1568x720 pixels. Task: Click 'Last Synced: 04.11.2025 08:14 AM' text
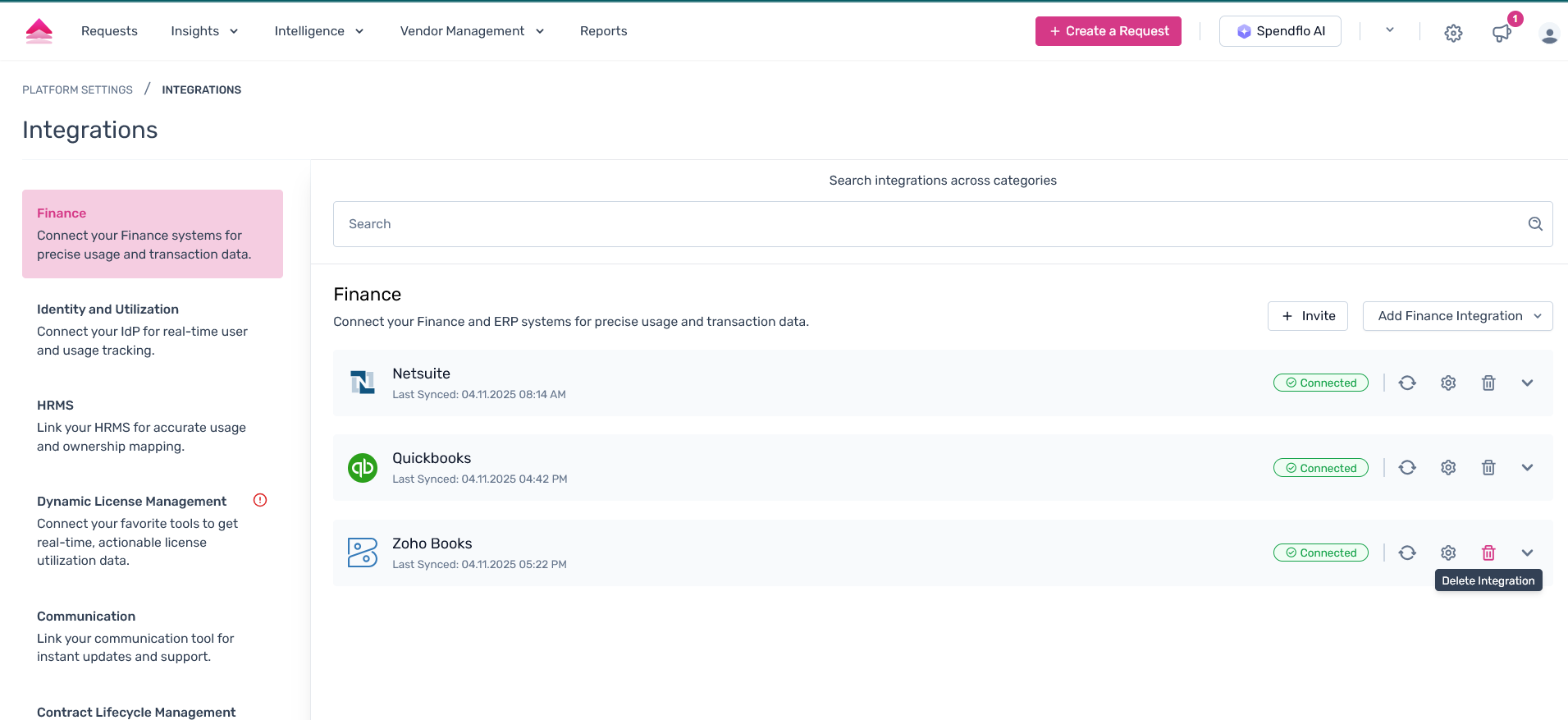(479, 394)
